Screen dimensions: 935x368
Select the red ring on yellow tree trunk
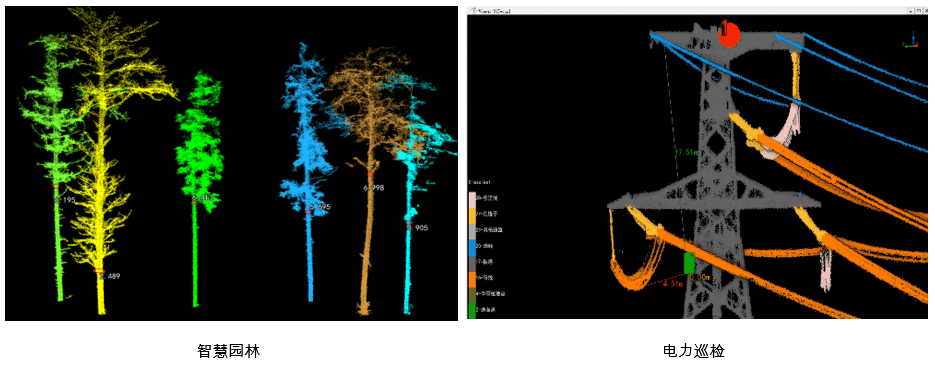click(99, 270)
